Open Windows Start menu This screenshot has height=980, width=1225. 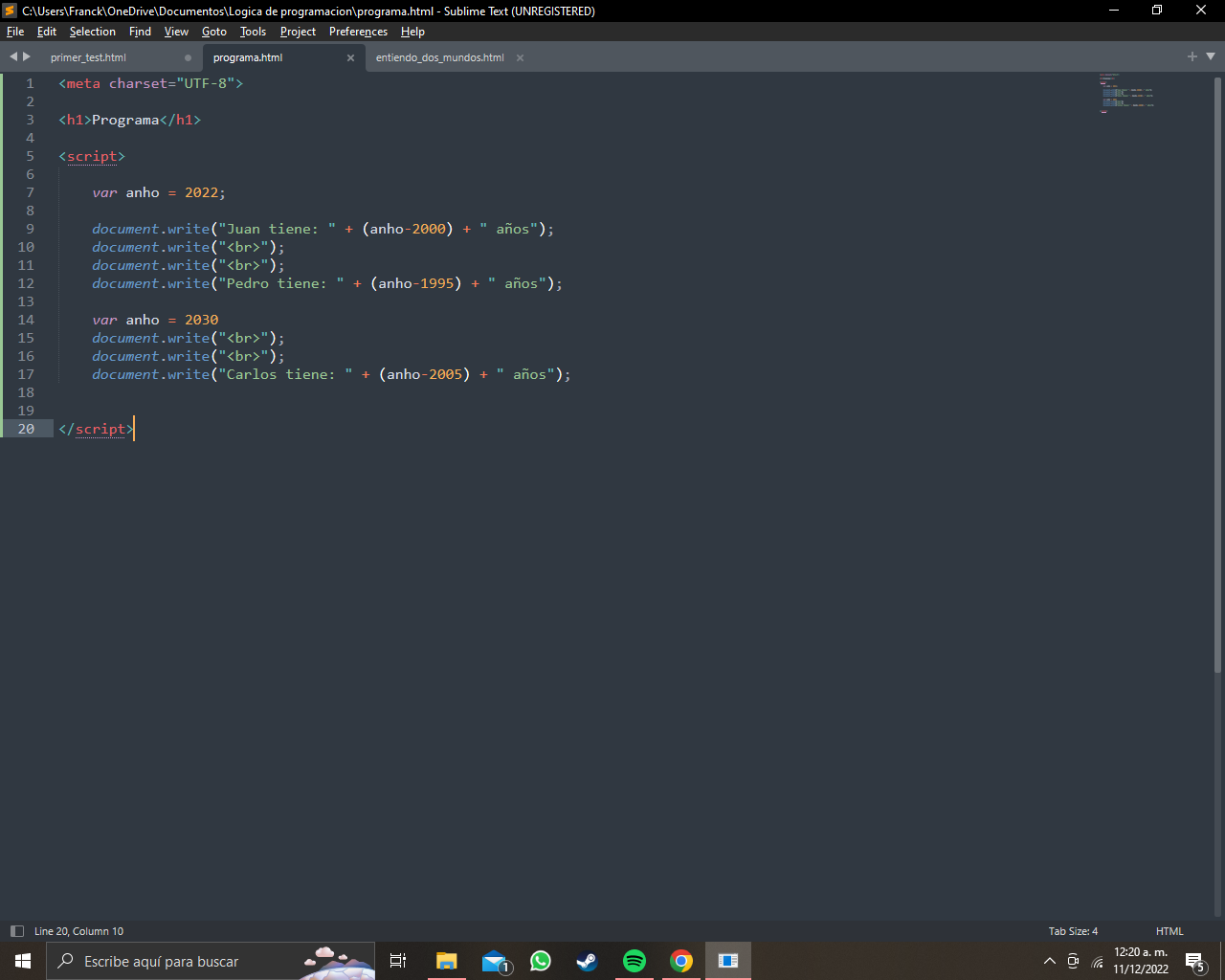23,961
